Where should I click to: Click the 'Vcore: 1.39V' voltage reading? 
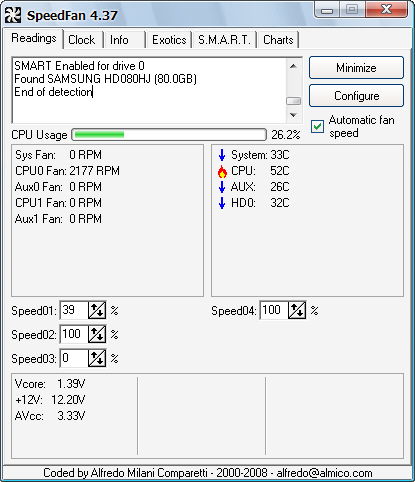coord(50,384)
